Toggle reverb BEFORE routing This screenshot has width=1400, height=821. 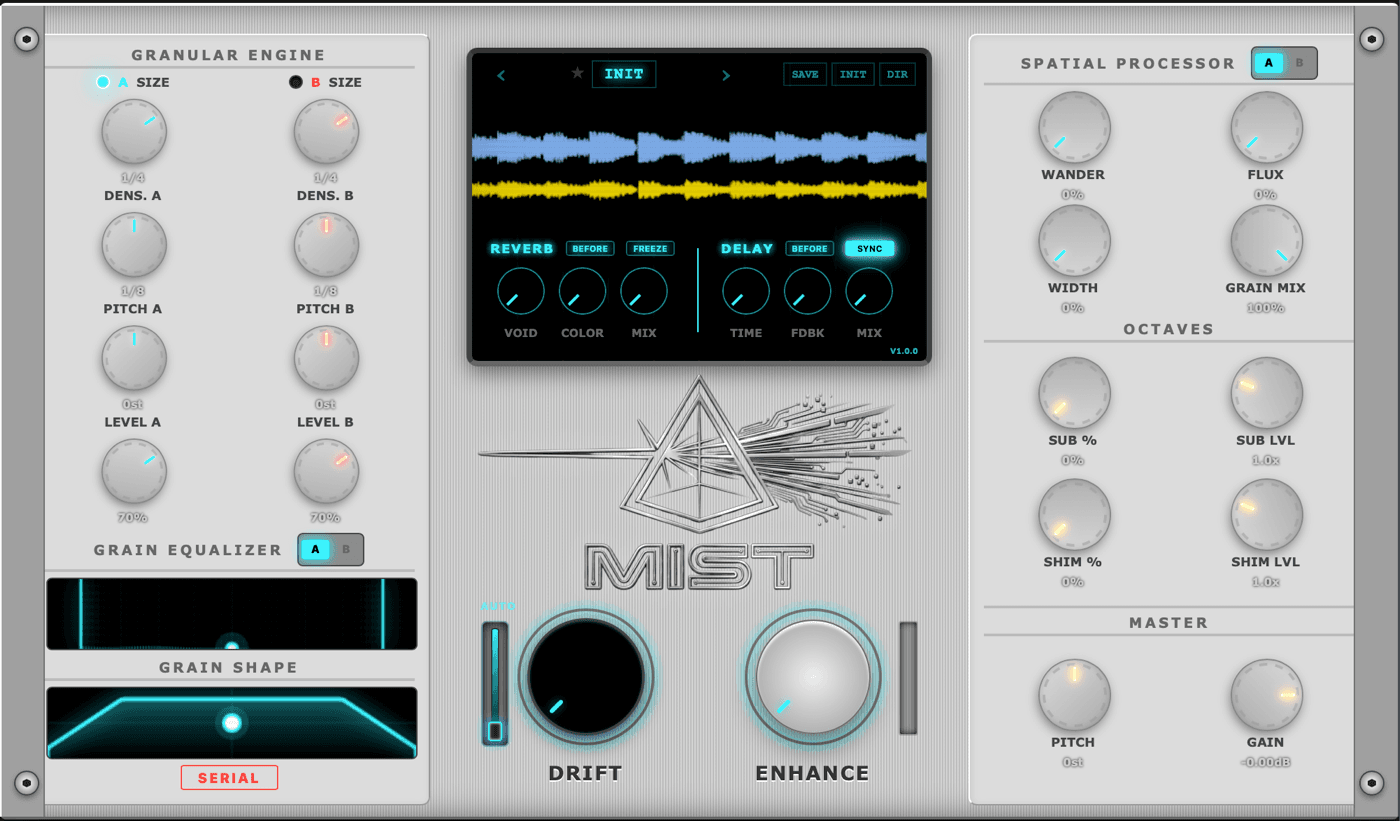point(591,249)
